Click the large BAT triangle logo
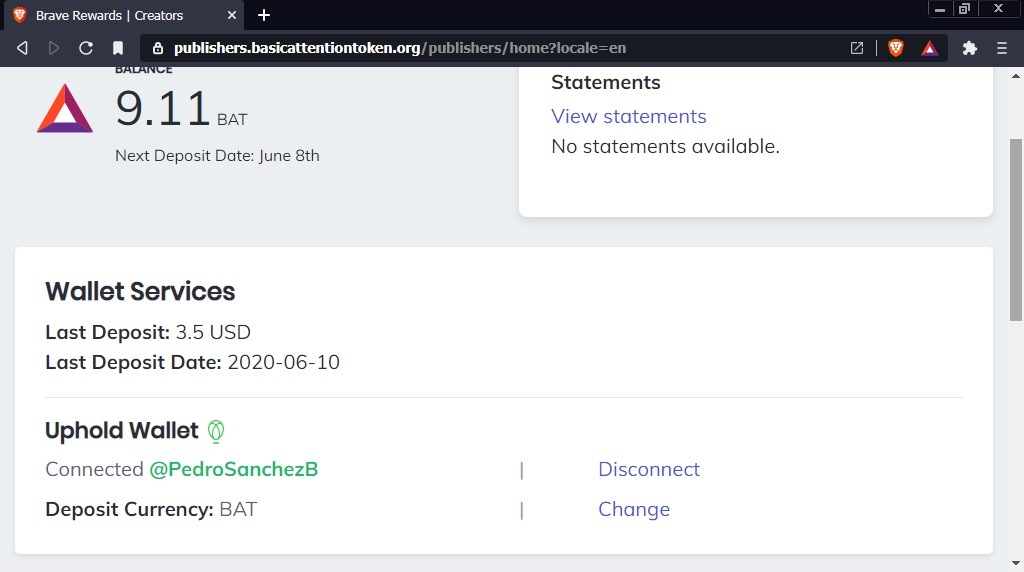 click(65, 108)
